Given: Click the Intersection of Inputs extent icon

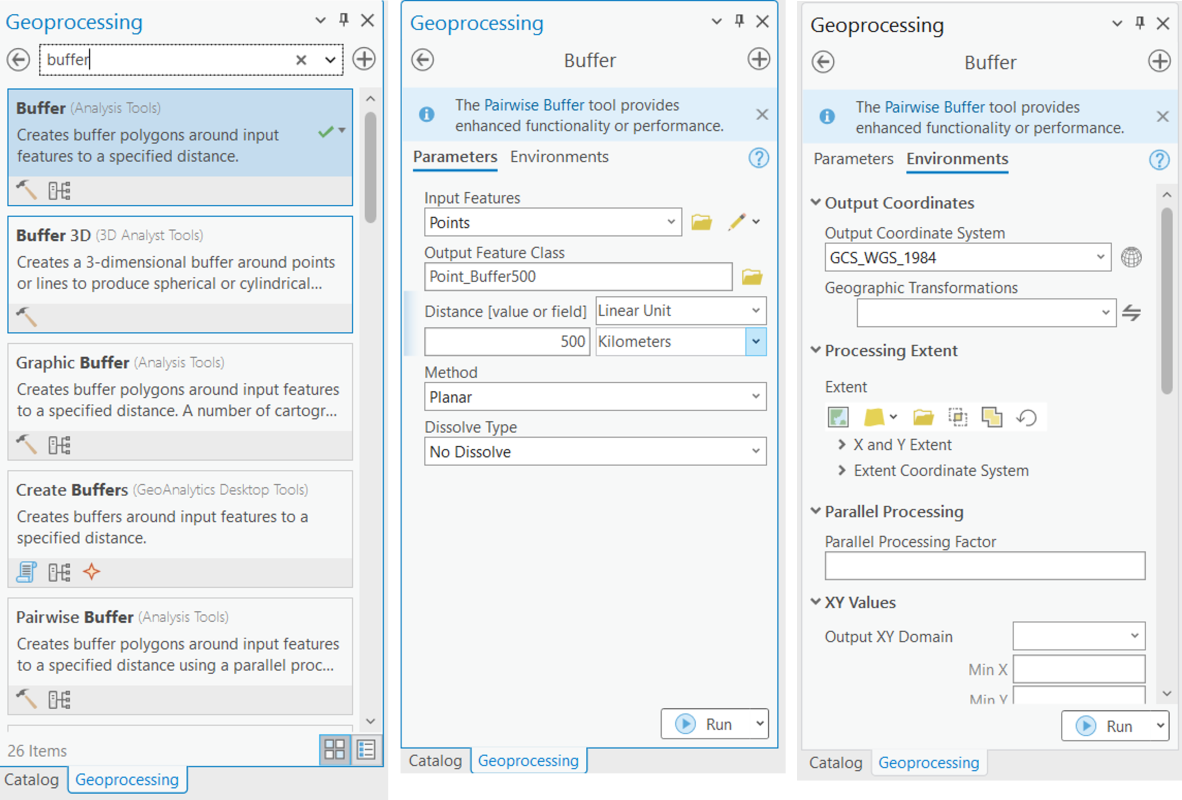Looking at the screenshot, I should point(957,416).
